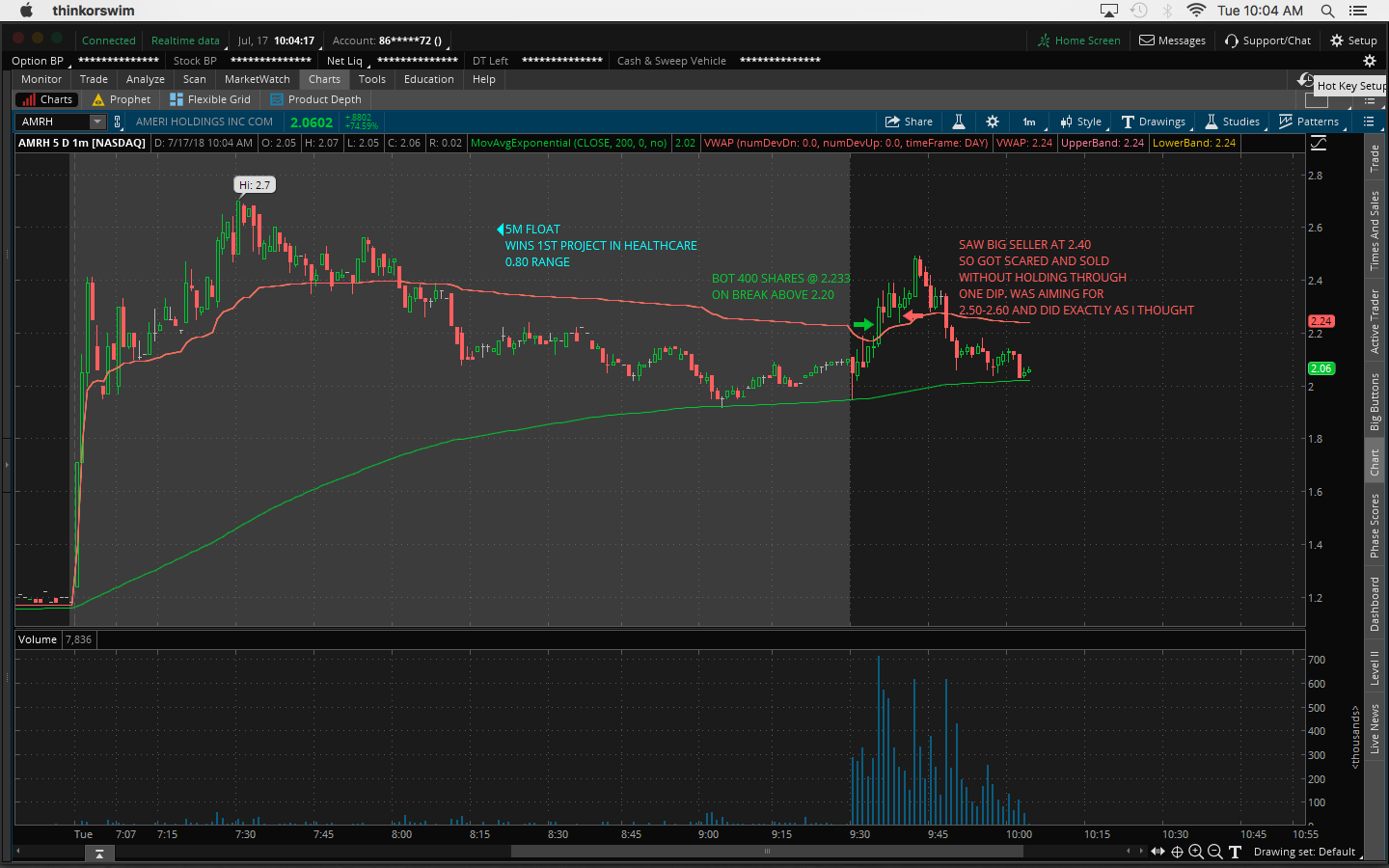Image resolution: width=1389 pixels, height=868 pixels.
Task: Click the zoom out magnifier icon
Action: (1215, 852)
